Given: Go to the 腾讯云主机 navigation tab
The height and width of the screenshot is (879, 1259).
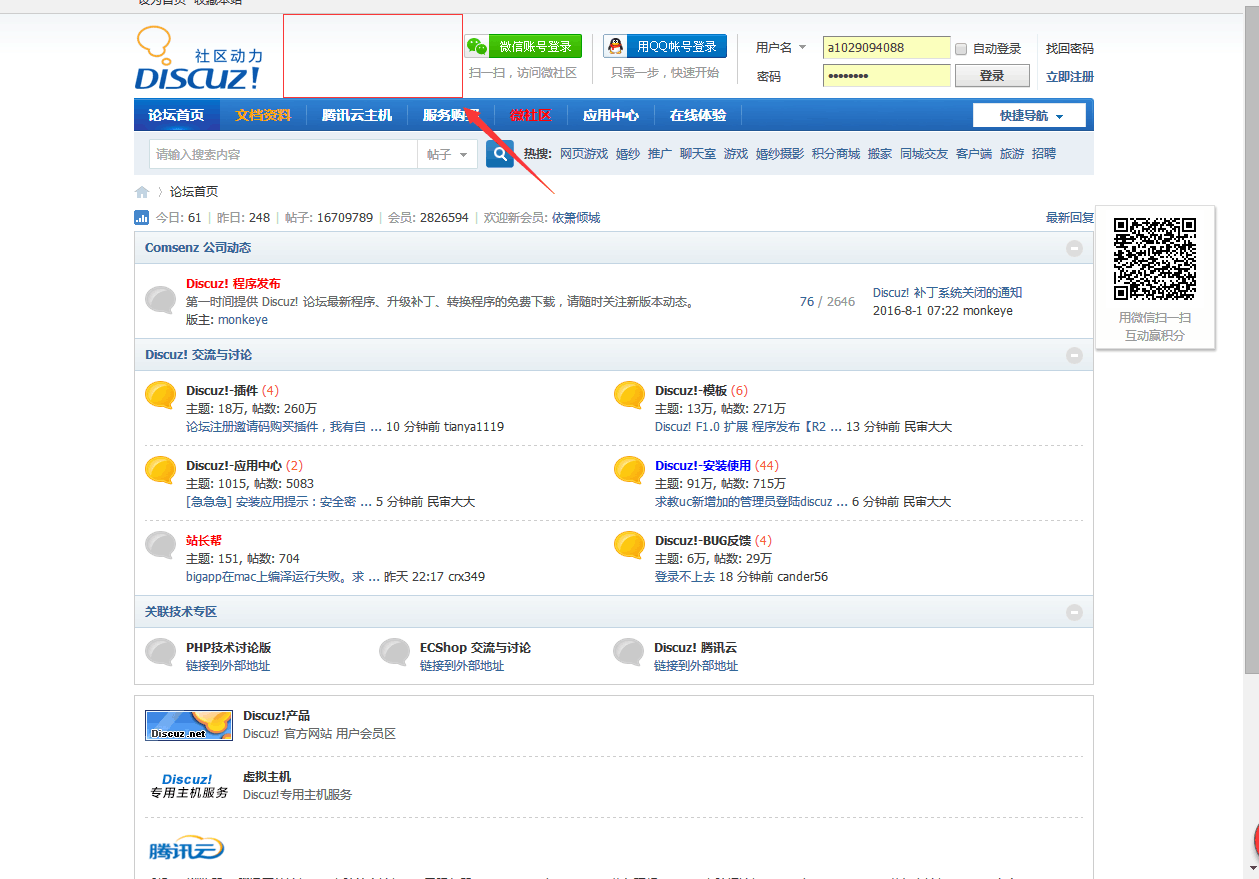Looking at the screenshot, I should pyautogui.click(x=357, y=115).
